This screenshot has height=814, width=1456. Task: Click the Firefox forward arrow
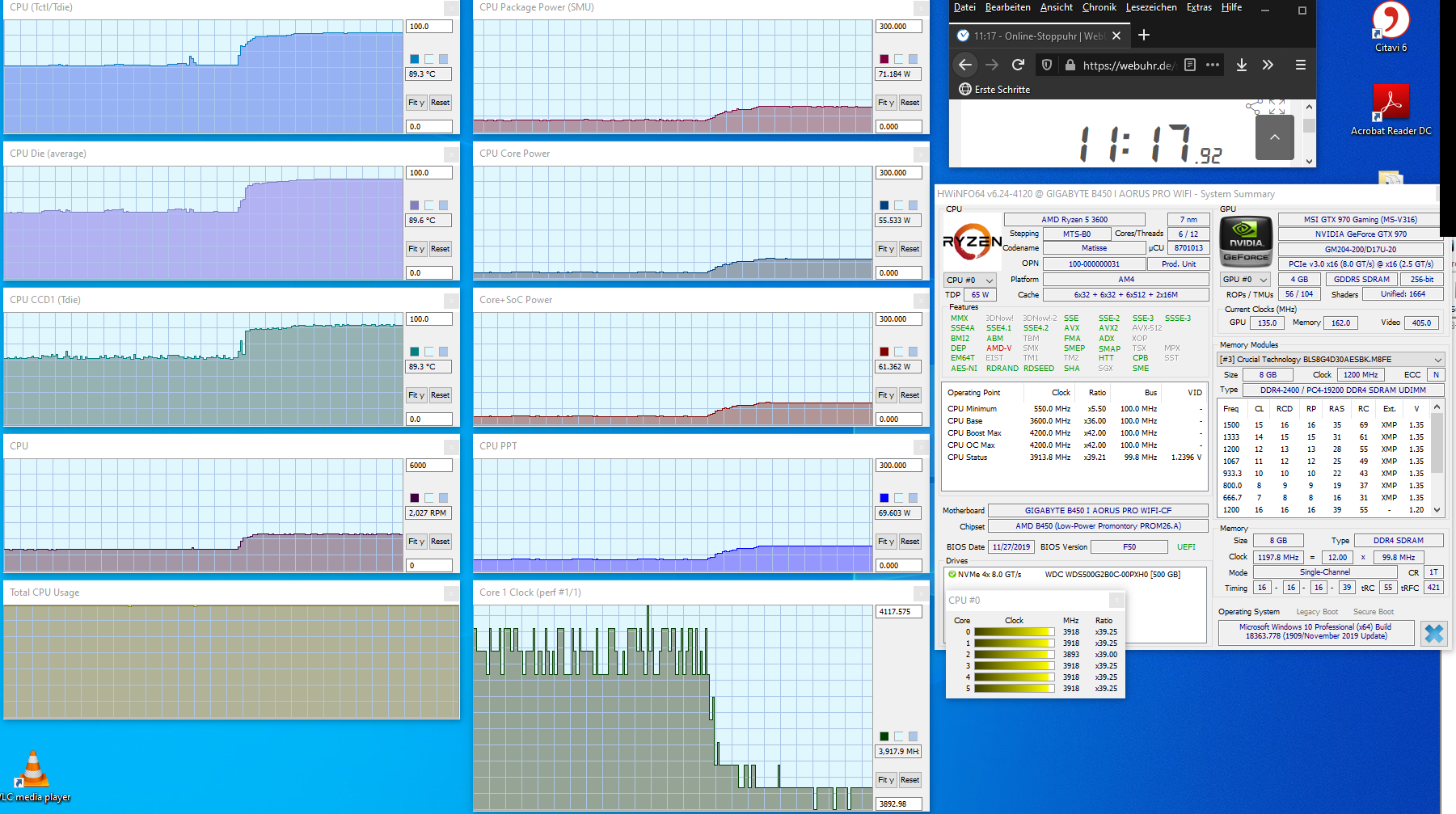pyautogui.click(x=992, y=65)
